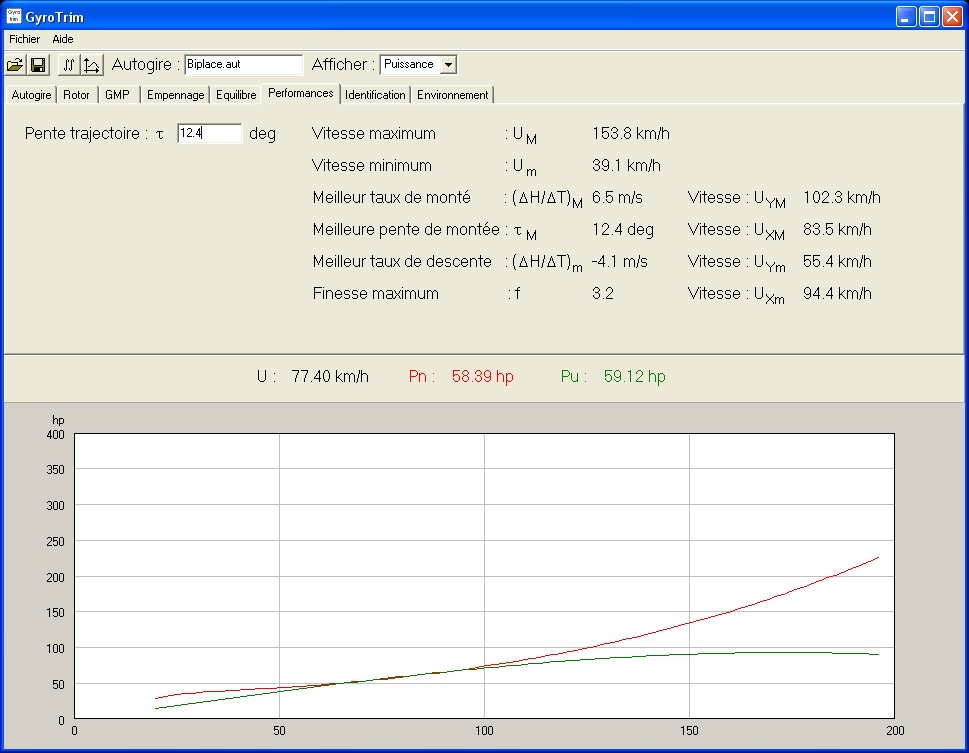This screenshot has height=753, width=969.
Task: Open the Identification tab
Action: point(375,95)
